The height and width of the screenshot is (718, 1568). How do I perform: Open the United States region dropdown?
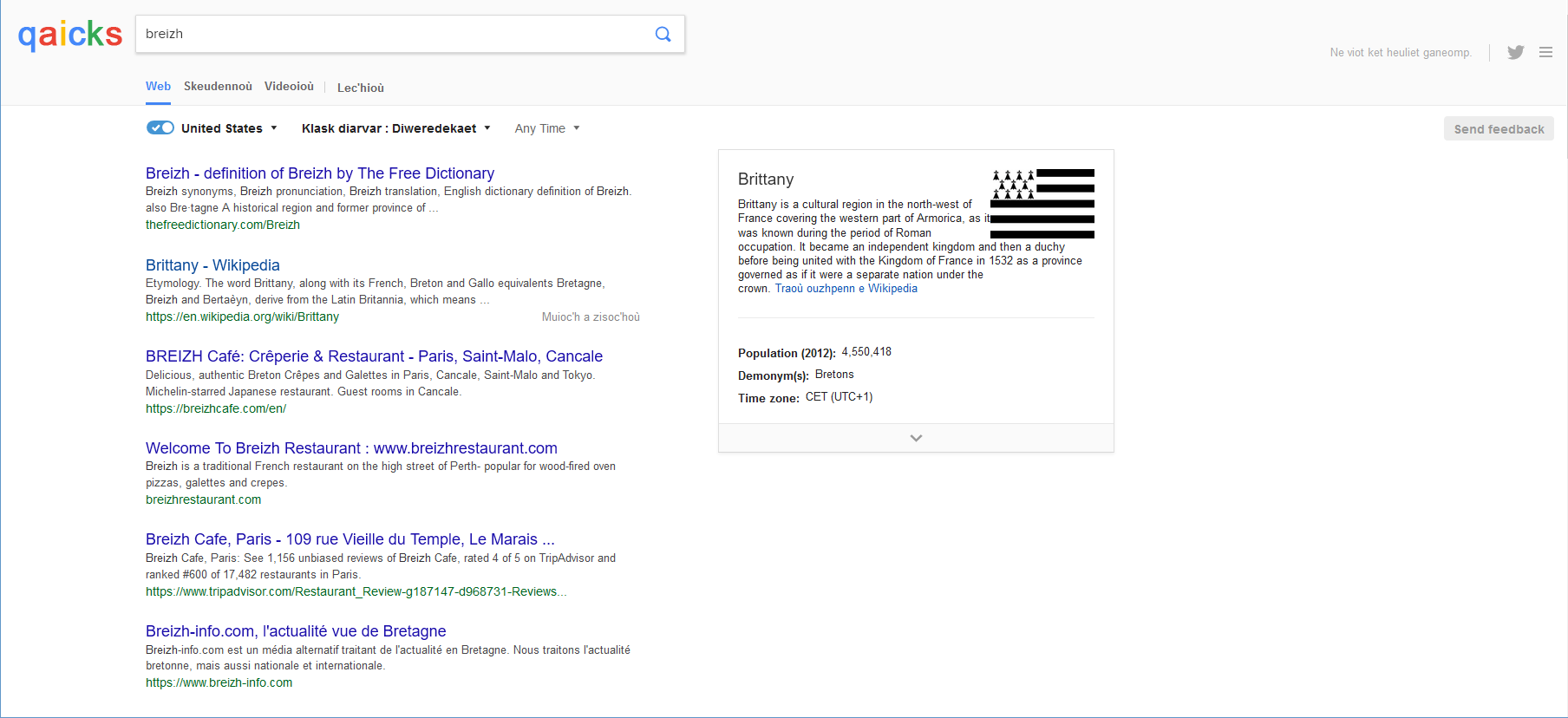click(229, 128)
